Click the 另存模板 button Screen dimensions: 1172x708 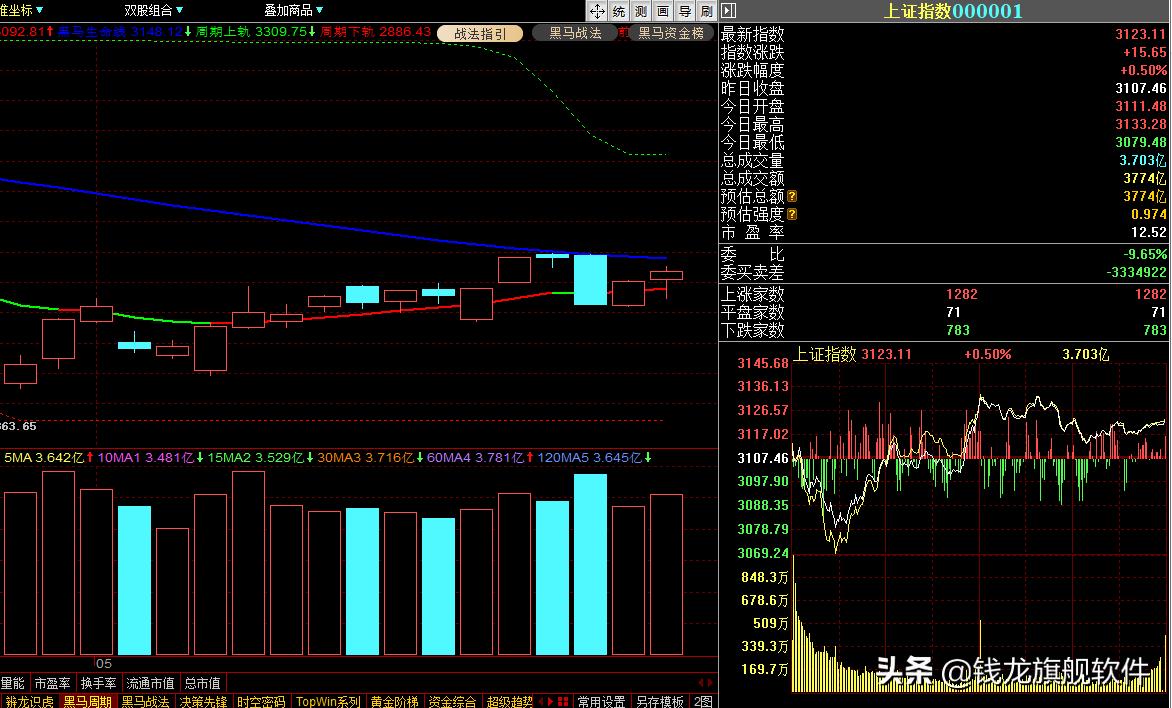click(x=660, y=701)
